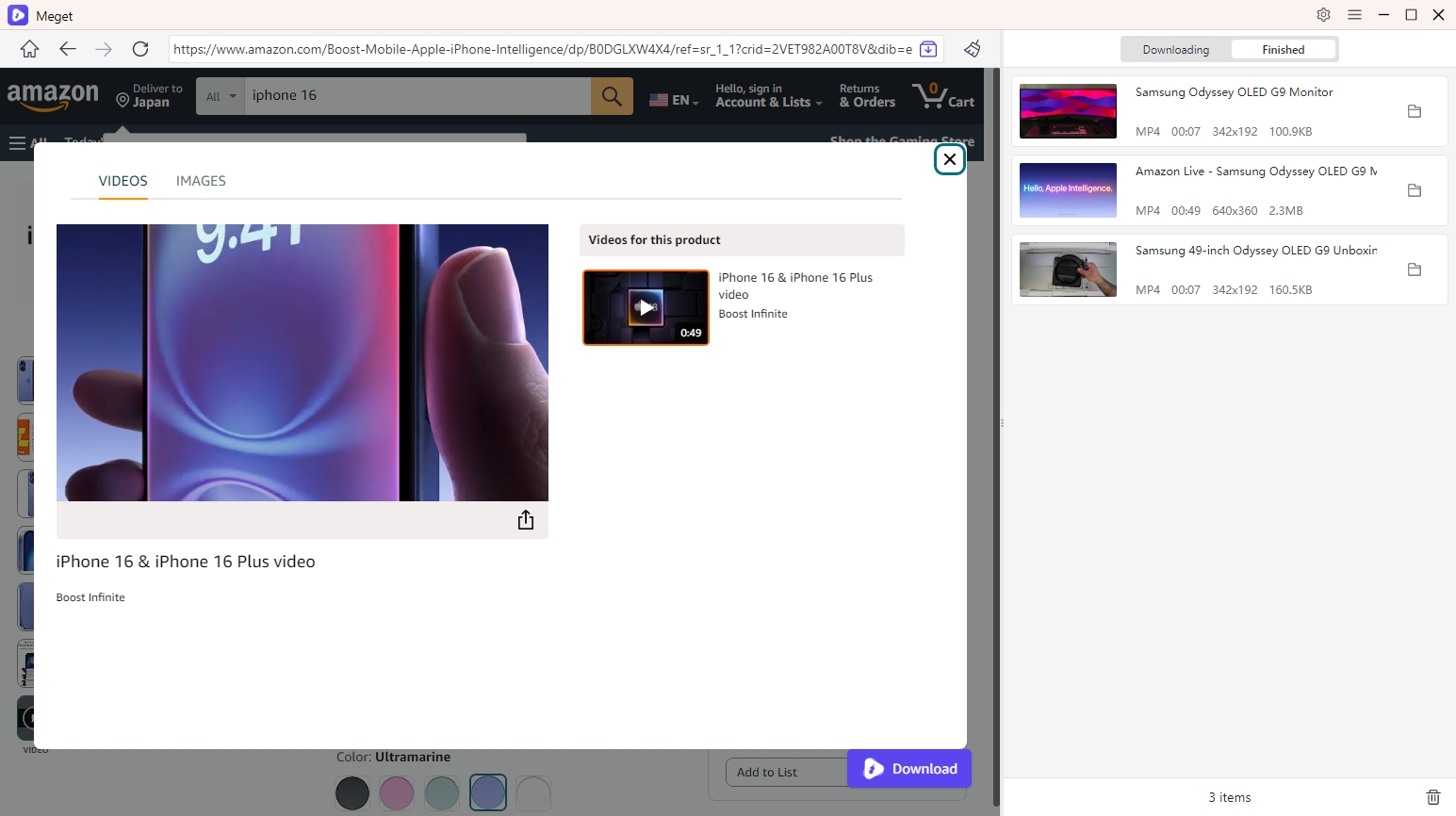1456x816 pixels.
Task: Open folder for Samsung Odyssey OLED G9 Monitor
Action: pyautogui.click(x=1414, y=111)
